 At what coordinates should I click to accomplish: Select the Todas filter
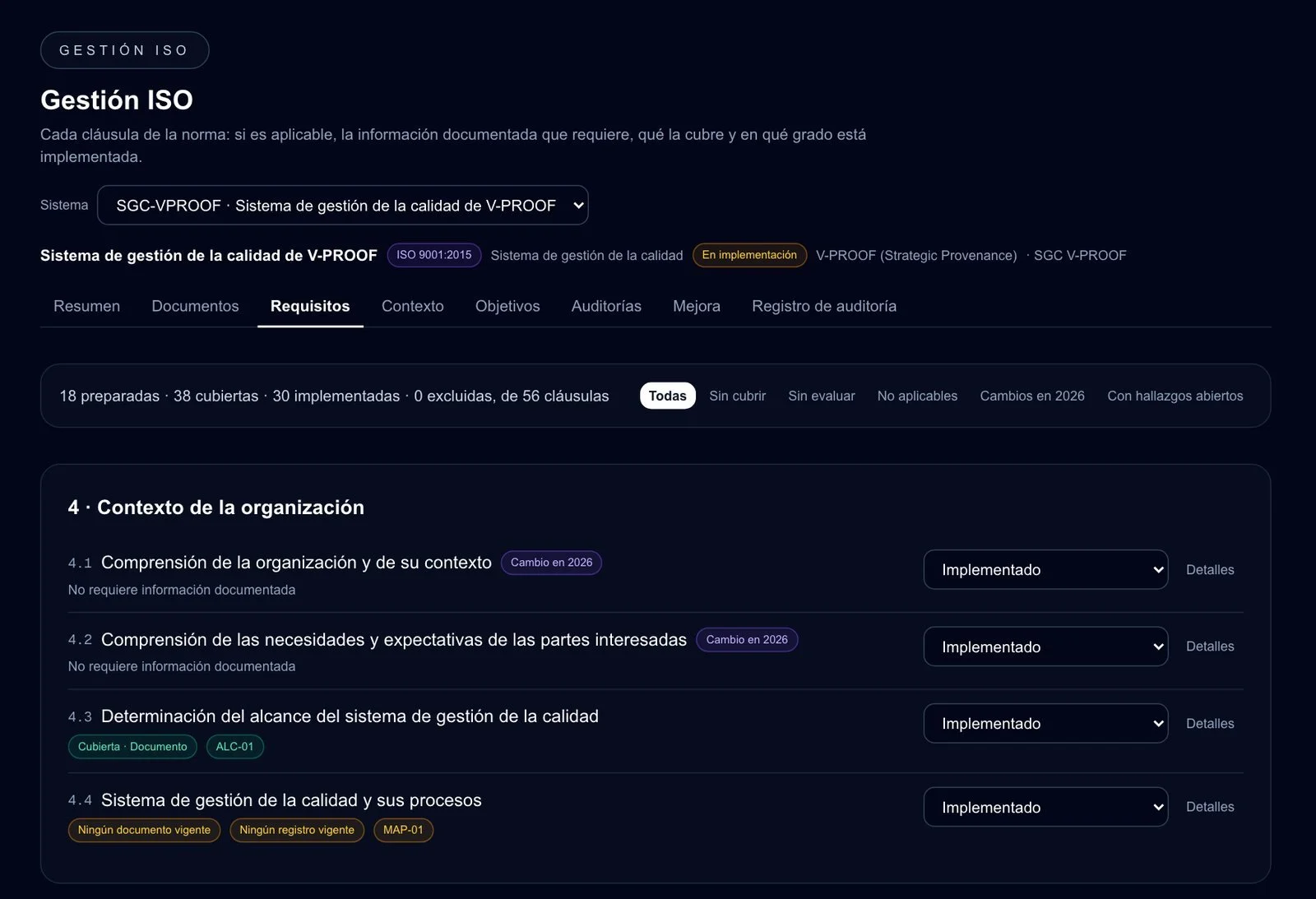(x=667, y=396)
